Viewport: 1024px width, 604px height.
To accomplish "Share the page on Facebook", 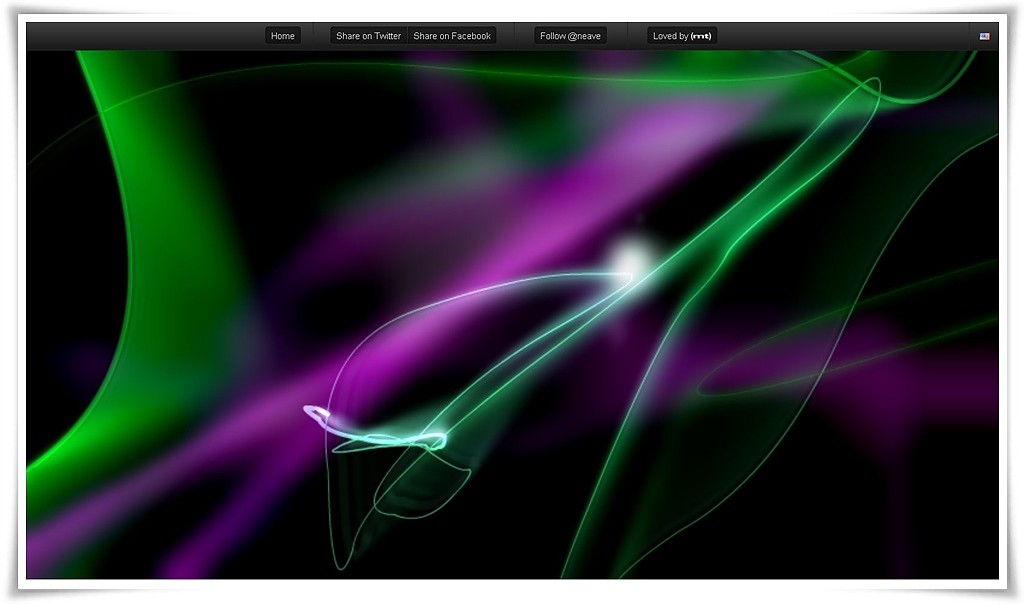I will point(452,36).
